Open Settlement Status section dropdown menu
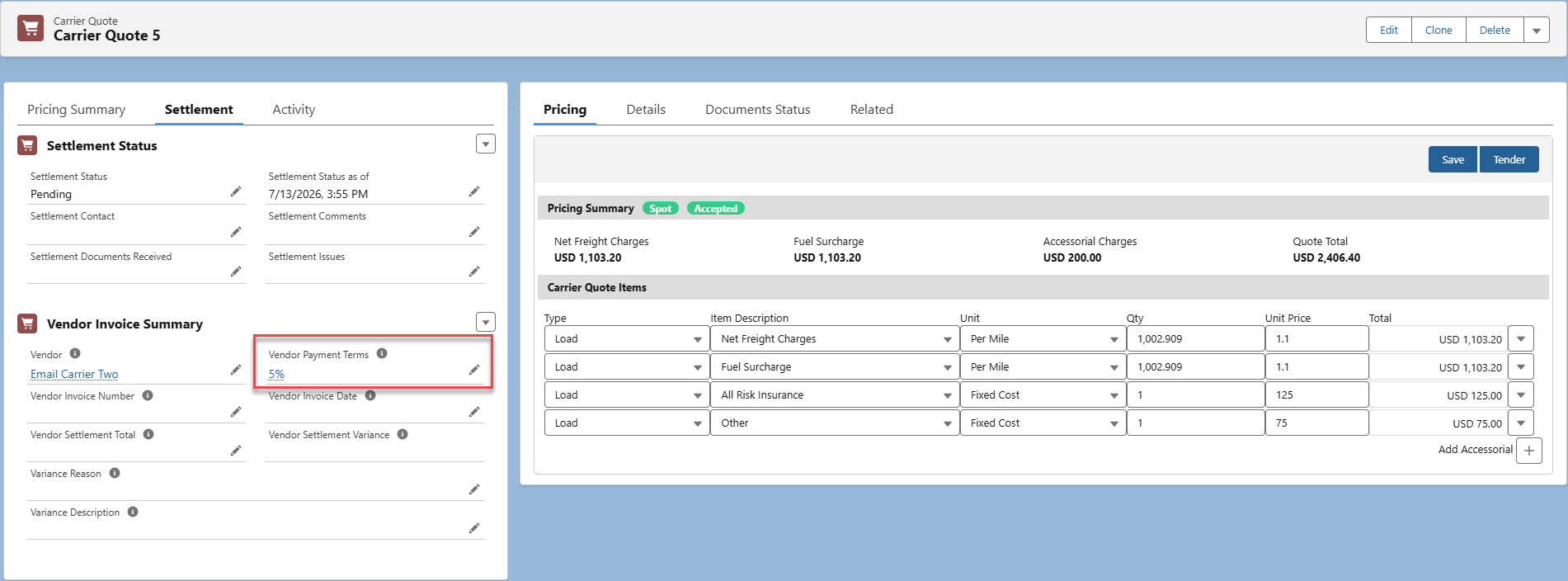This screenshot has width=1568, height=581. (x=486, y=144)
